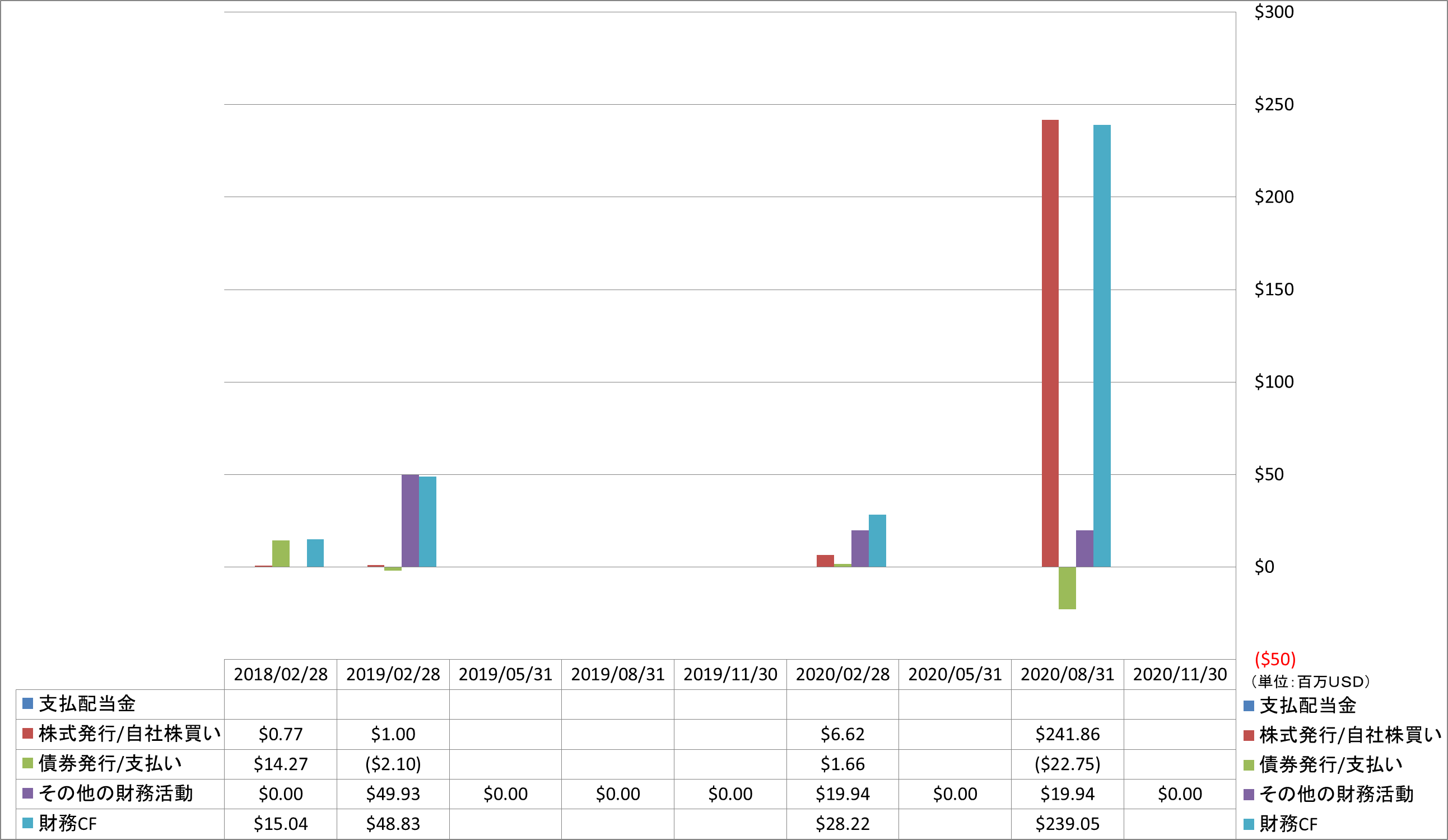Click the purple その他の財務活動 swatch in the table legend
This screenshot has height=840, width=1448.
coord(27,794)
